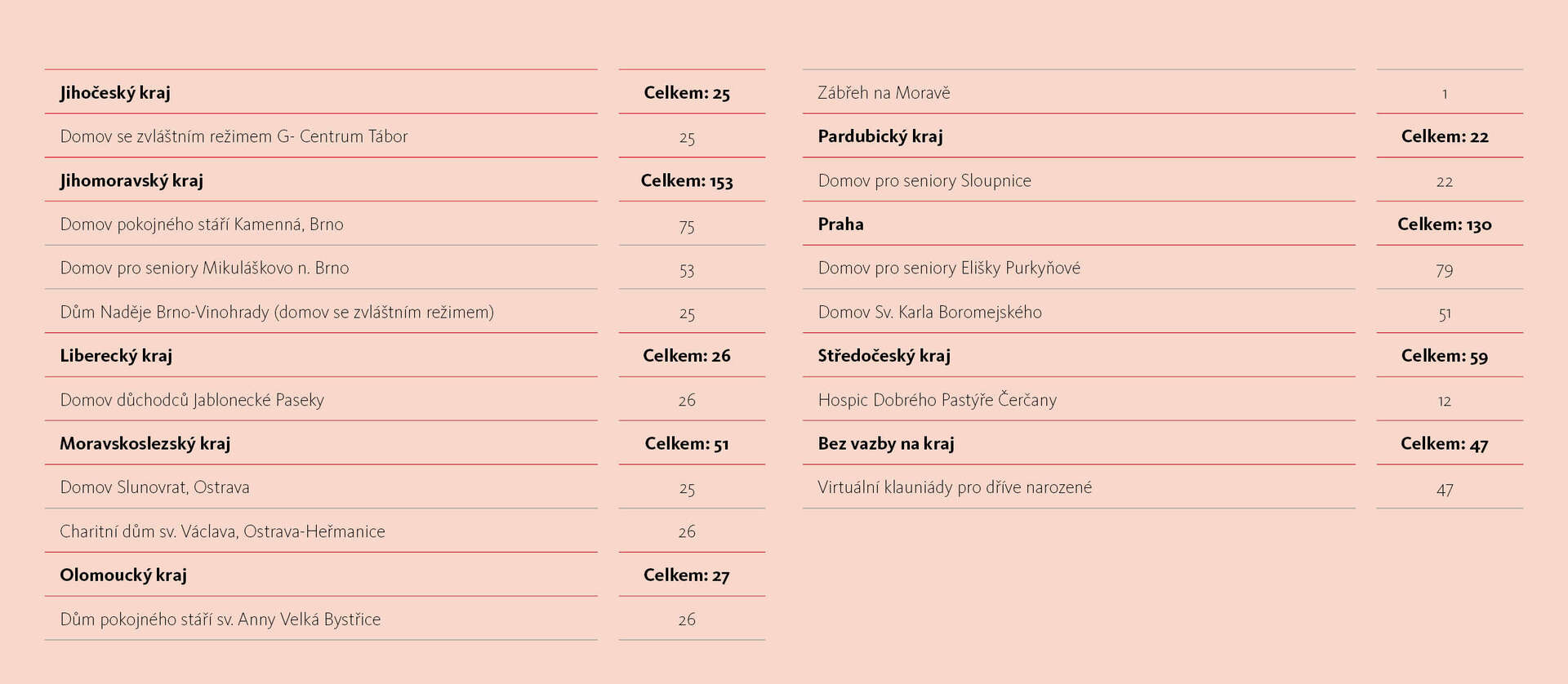Select Domov důchodců Jablonecké Paseky row
1568x684 pixels.
192,400
